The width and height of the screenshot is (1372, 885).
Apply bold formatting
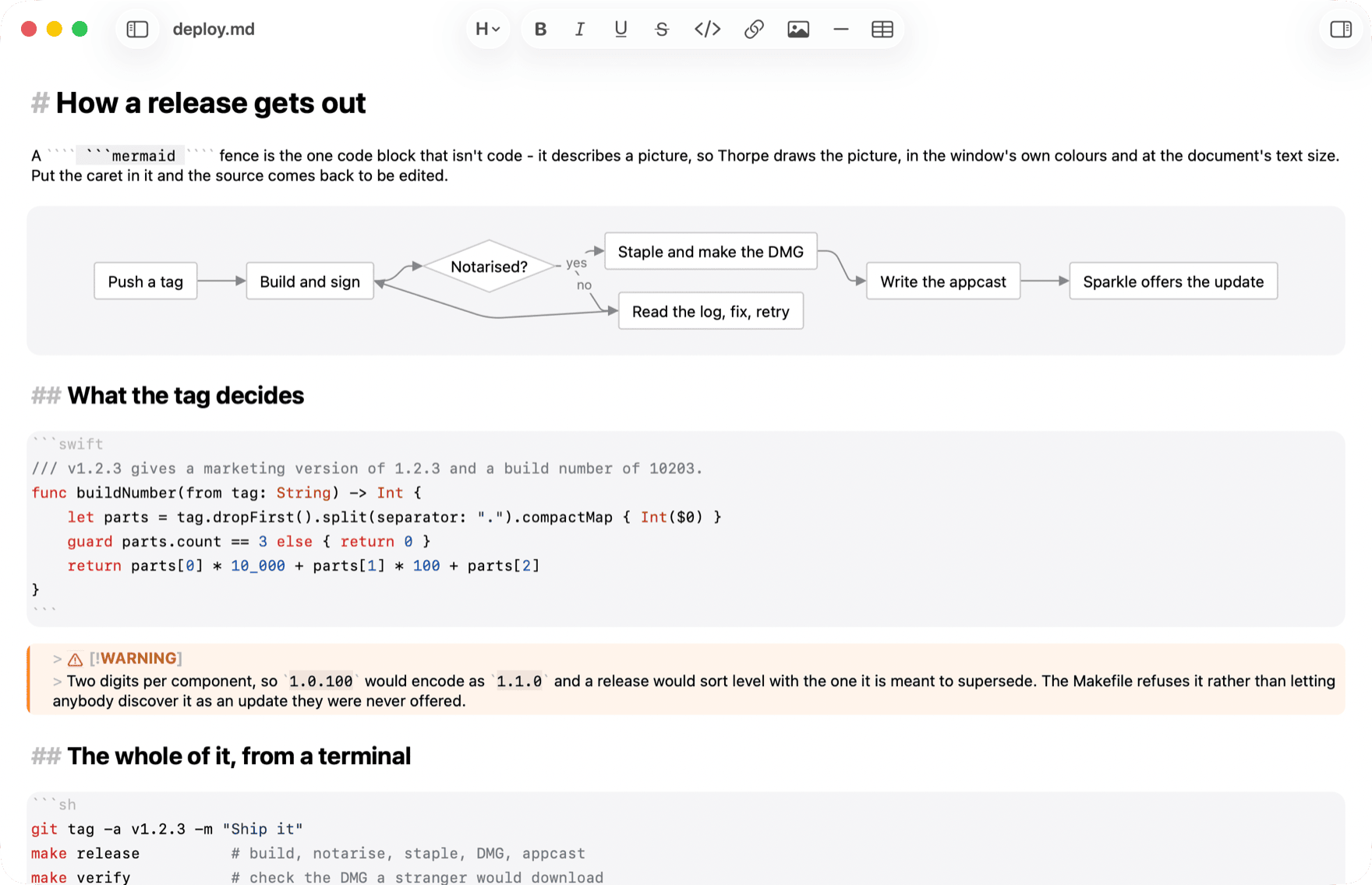pyautogui.click(x=540, y=30)
